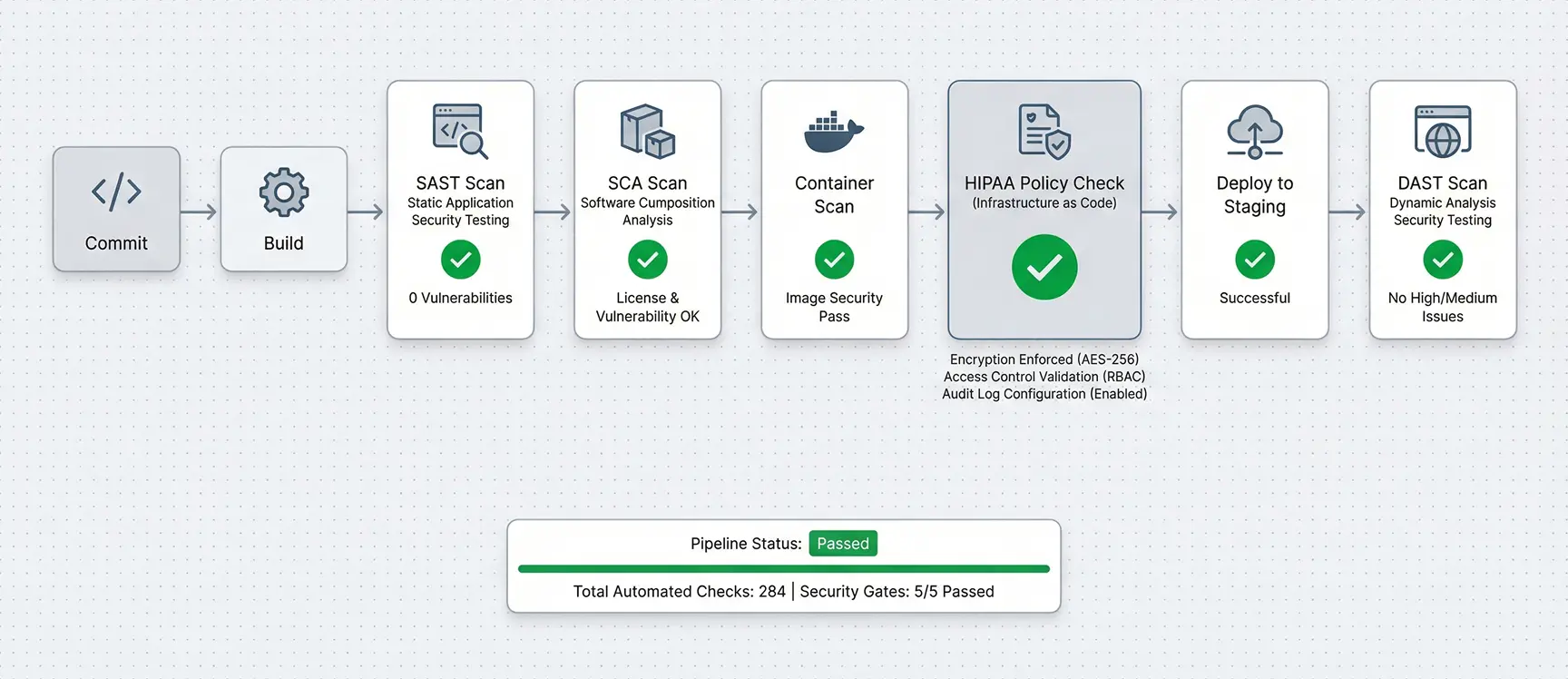Click the Deploy to Staging green checkmark
Viewport: 1568px width, 679px height.
coord(1255,260)
